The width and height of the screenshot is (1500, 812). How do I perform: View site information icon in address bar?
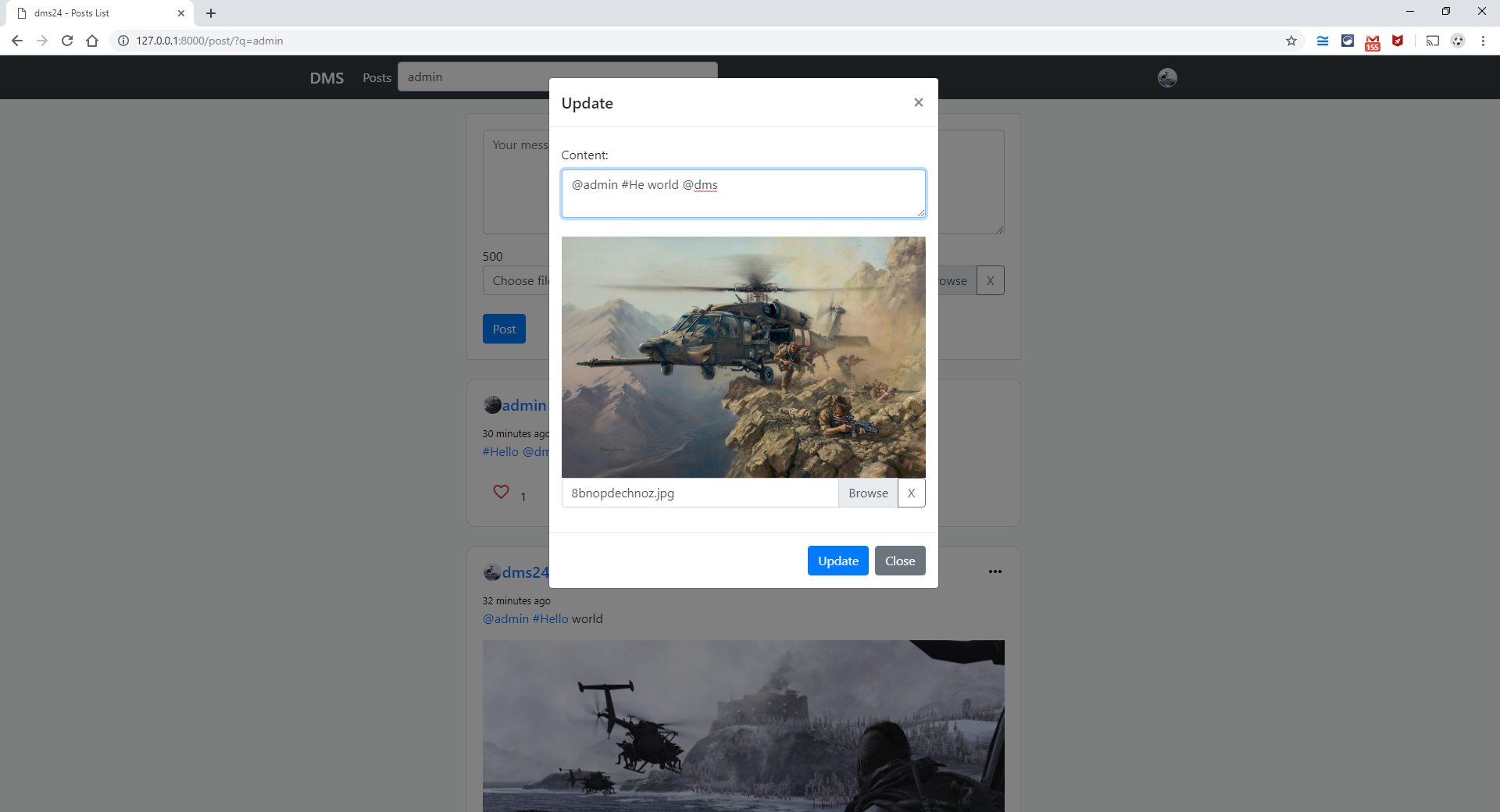[123, 41]
